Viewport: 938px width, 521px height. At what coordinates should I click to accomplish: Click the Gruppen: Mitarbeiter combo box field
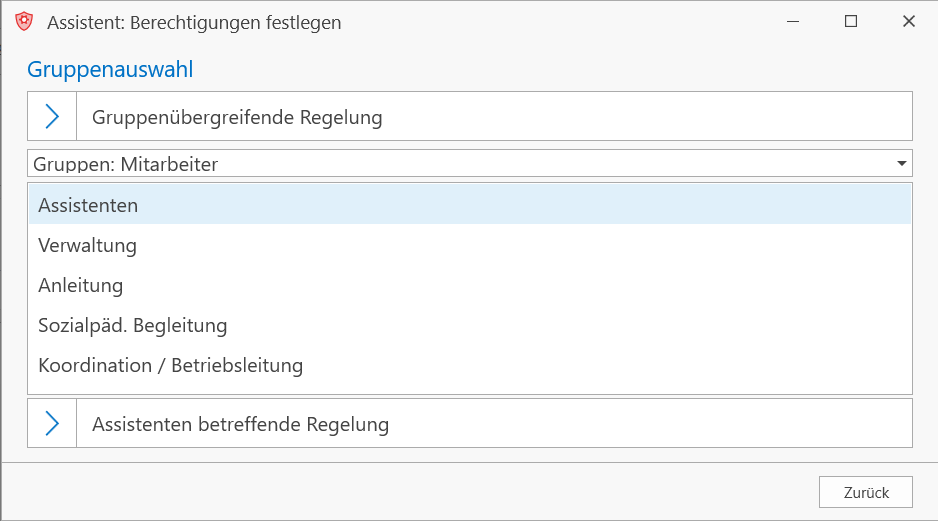pos(470,163)
